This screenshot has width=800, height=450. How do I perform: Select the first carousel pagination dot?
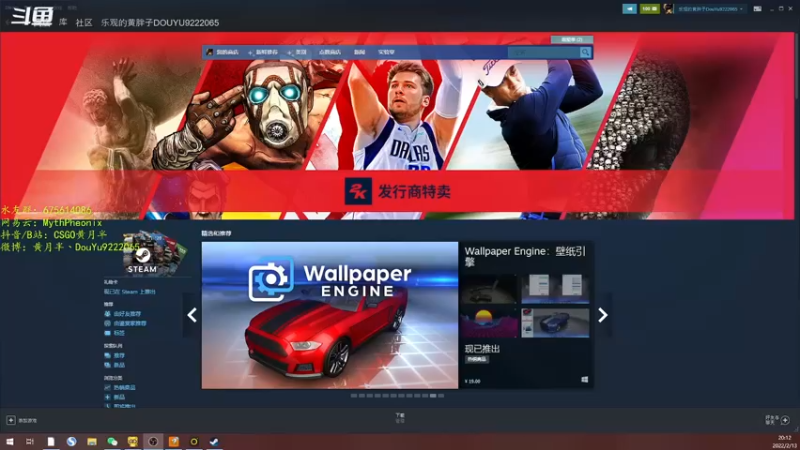354,395
